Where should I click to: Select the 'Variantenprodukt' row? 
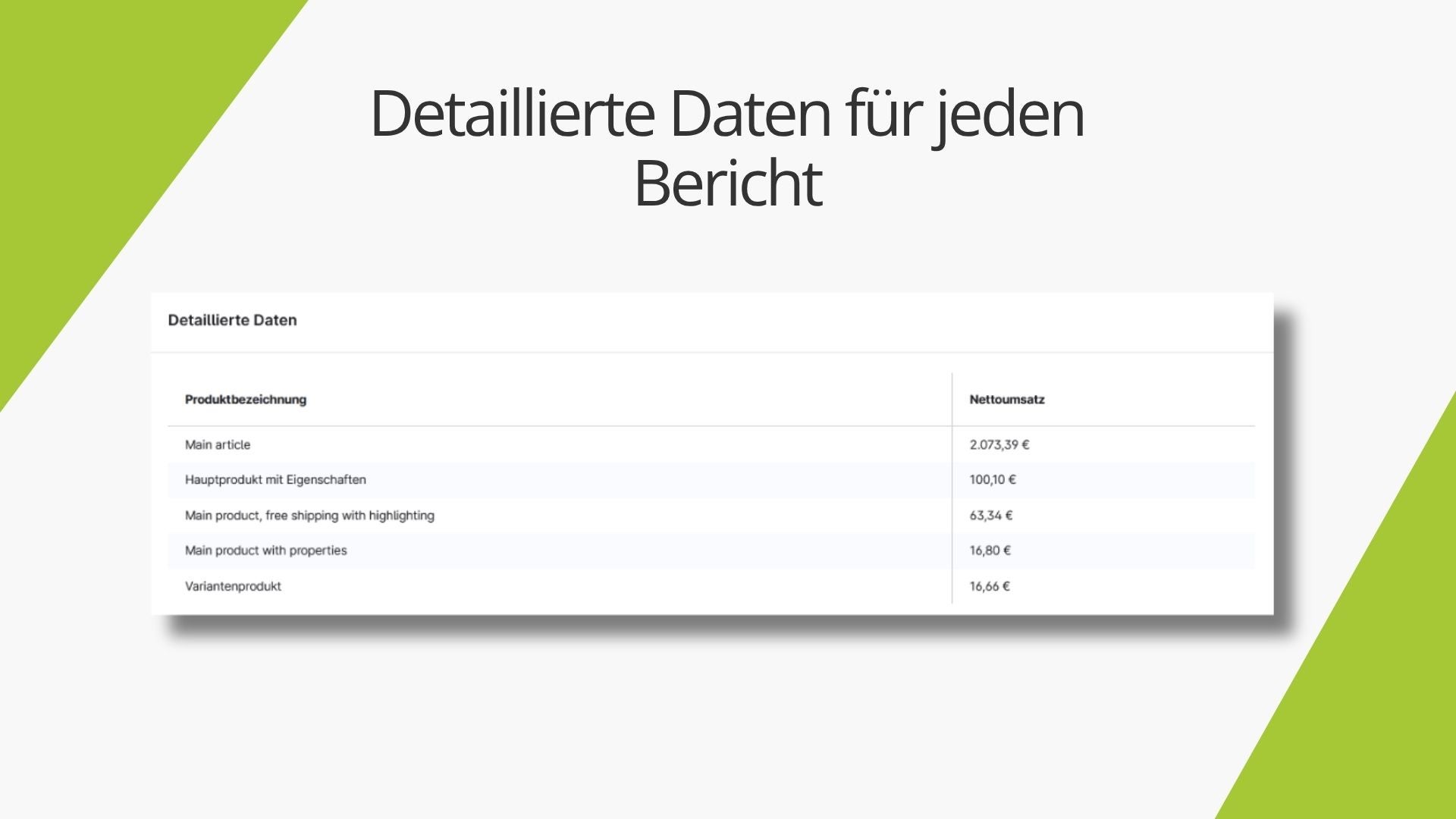711,586
